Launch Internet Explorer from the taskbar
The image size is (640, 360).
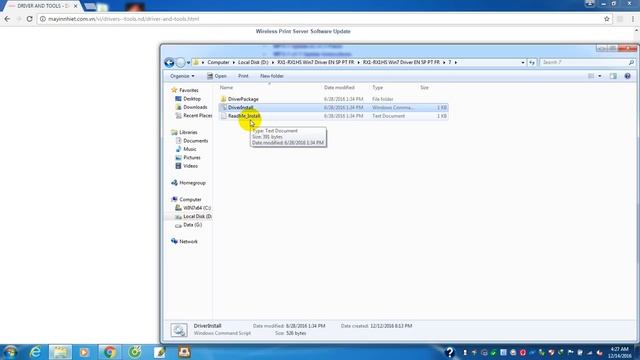[35, 352]
